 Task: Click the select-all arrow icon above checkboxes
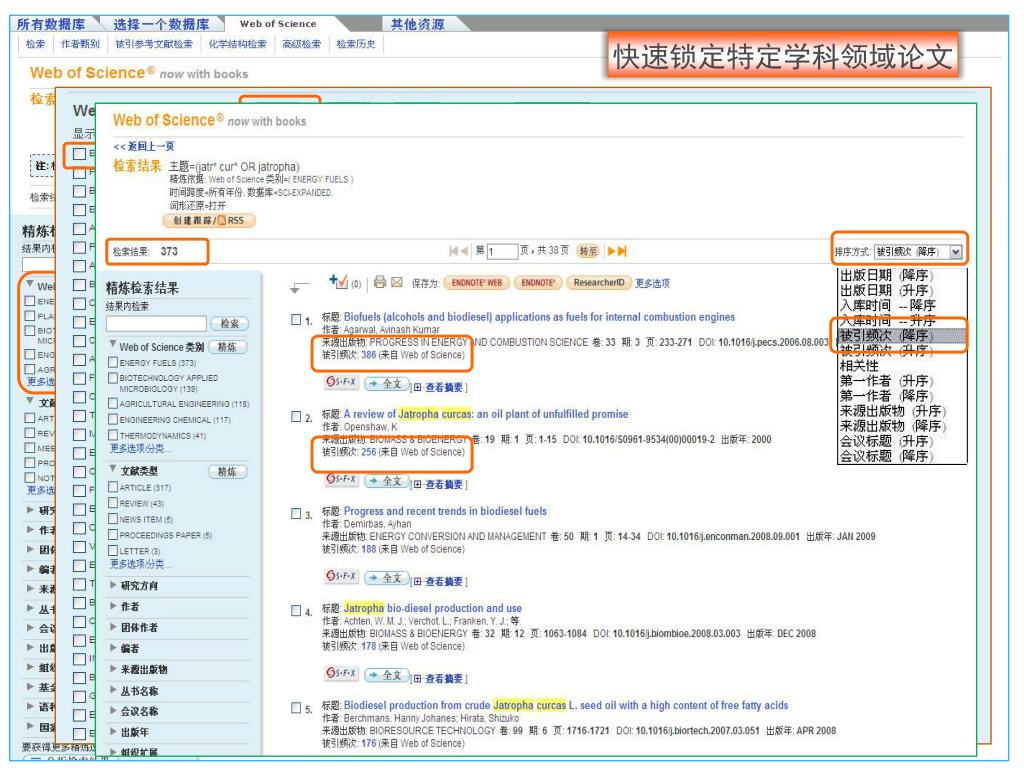(x=299, y=287)
